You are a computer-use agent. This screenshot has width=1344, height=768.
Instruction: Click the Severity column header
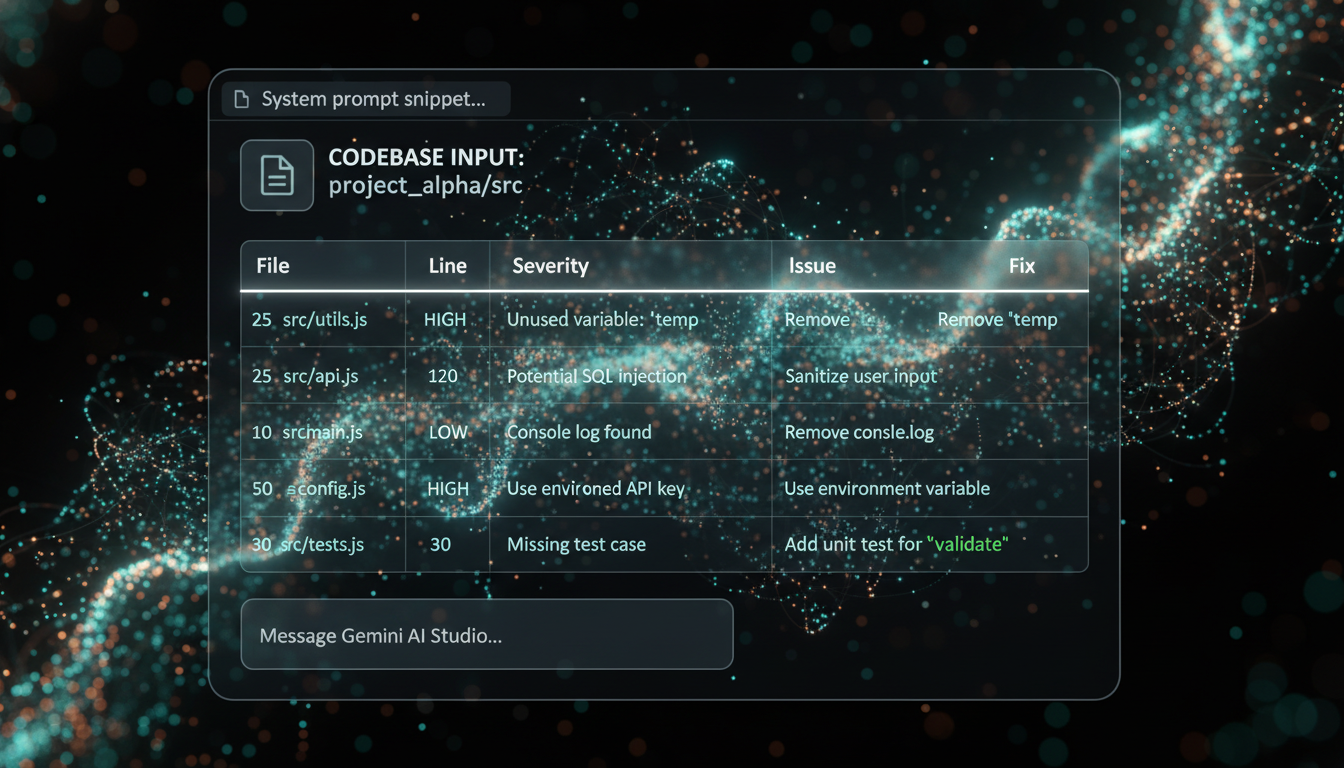point(550,265)
